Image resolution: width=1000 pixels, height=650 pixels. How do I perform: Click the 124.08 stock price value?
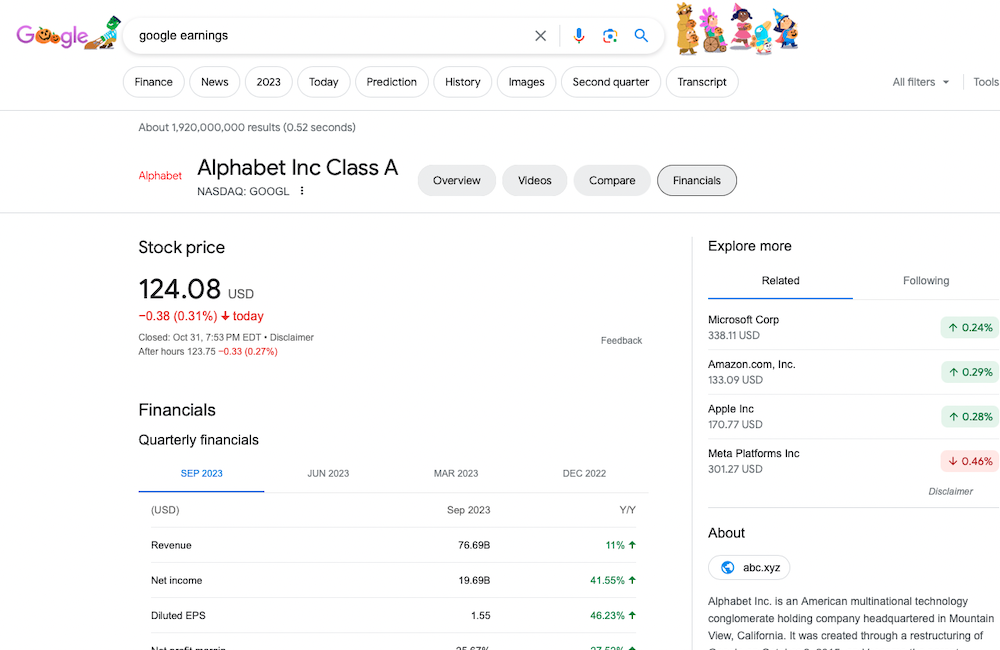tap(180, 289)
